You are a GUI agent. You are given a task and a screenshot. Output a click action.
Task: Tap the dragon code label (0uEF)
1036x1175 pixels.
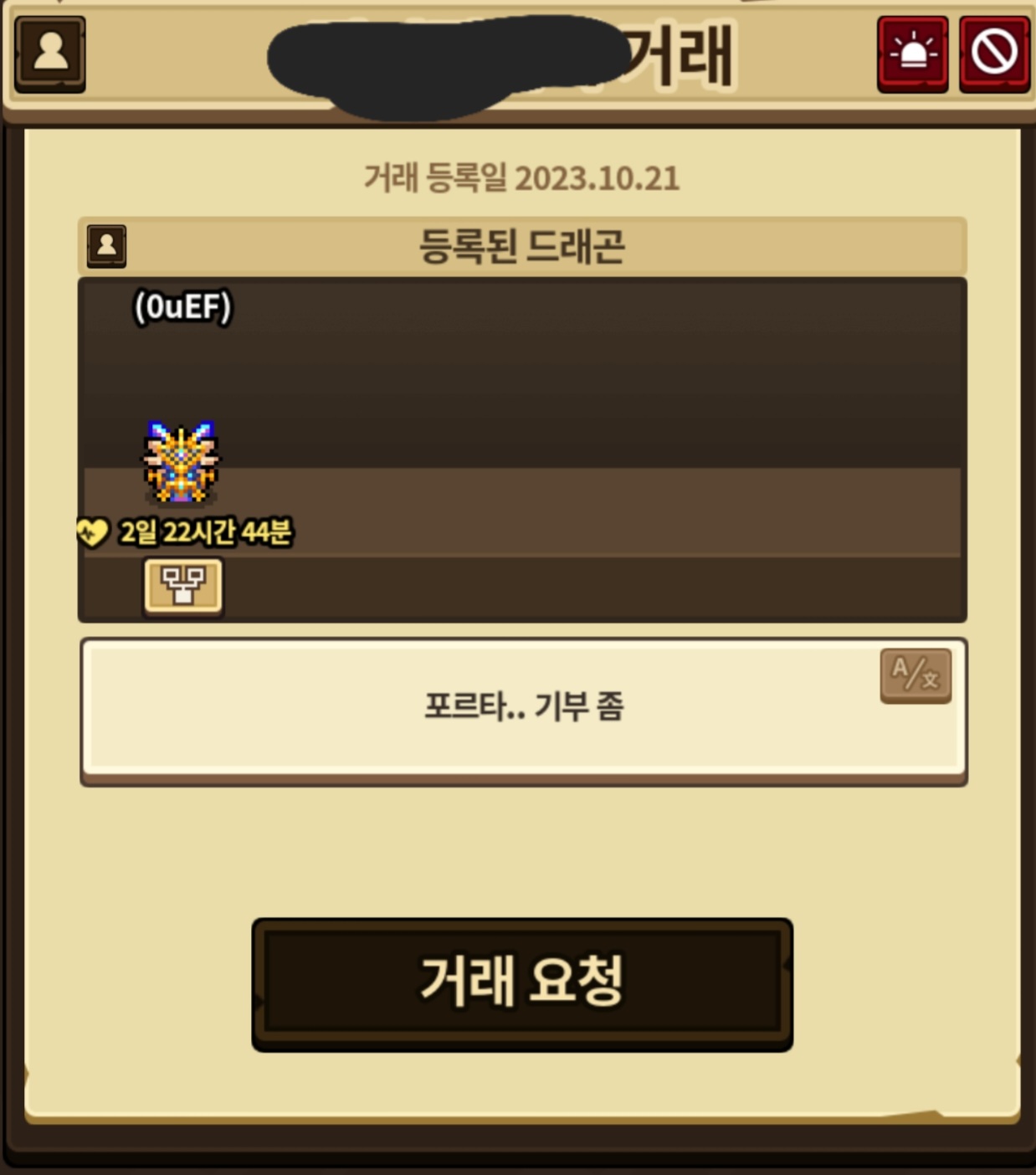point(182,307)
